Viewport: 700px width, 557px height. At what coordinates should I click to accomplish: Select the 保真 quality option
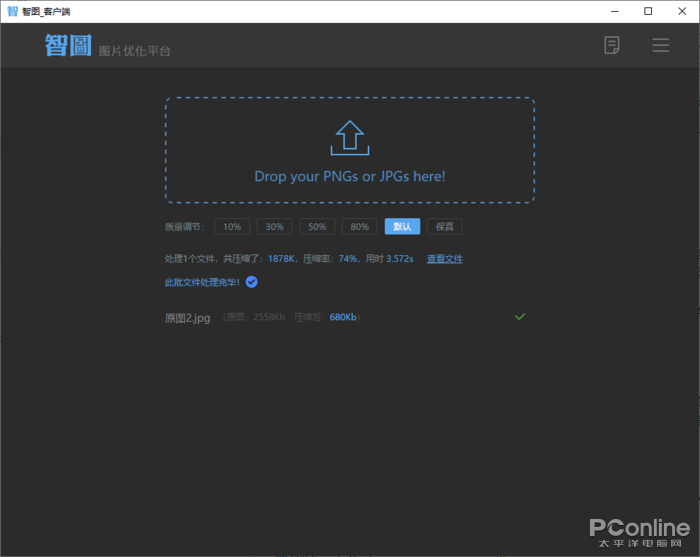pos(445,227)
